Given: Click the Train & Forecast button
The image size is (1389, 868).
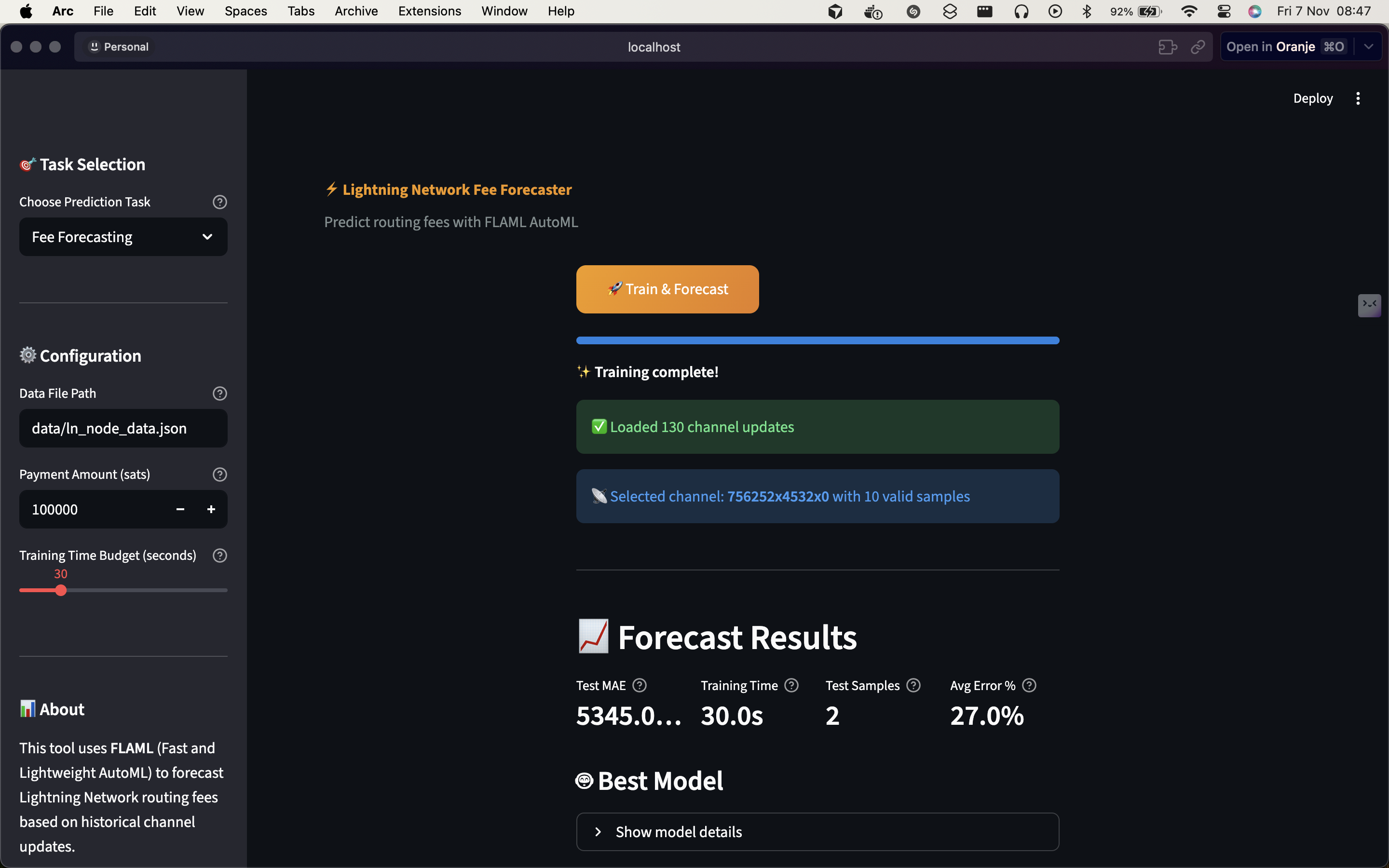Looking at the screenshot, I should pos(667,289).
